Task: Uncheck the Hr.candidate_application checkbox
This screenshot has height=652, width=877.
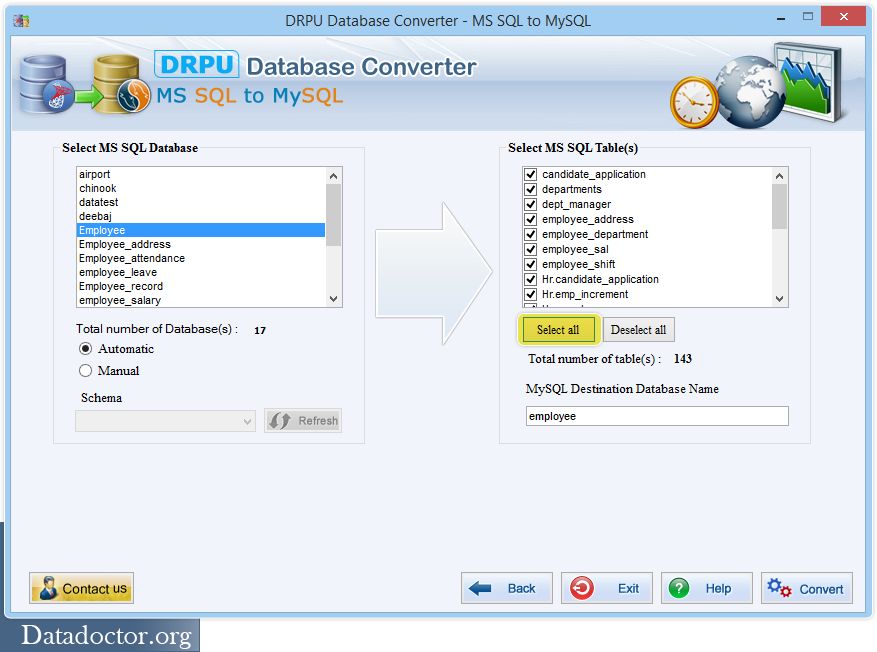Action: click(531, 279)
